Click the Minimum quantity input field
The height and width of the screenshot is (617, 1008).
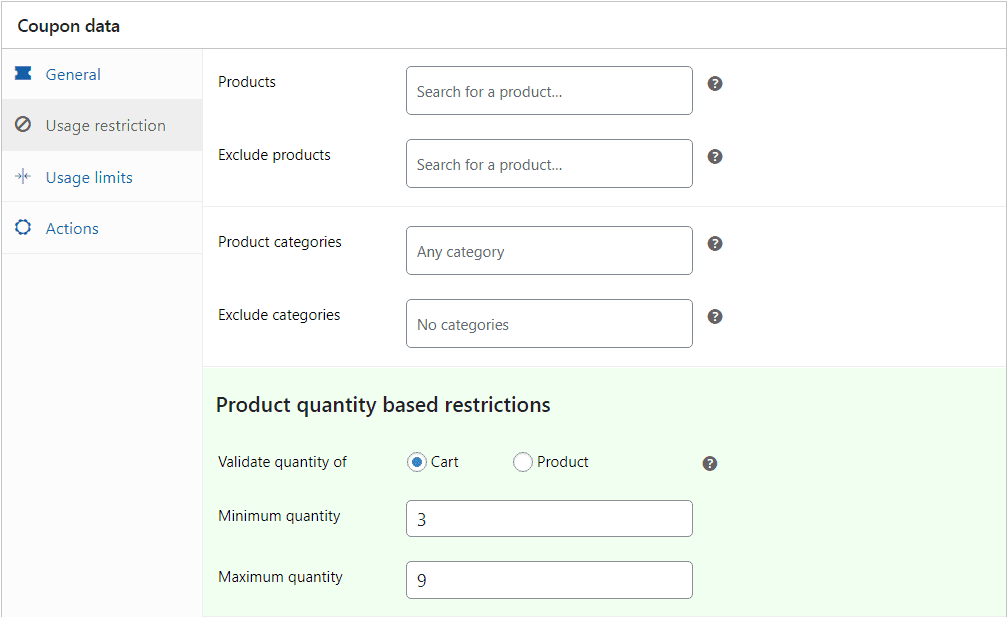click(549, 519)
